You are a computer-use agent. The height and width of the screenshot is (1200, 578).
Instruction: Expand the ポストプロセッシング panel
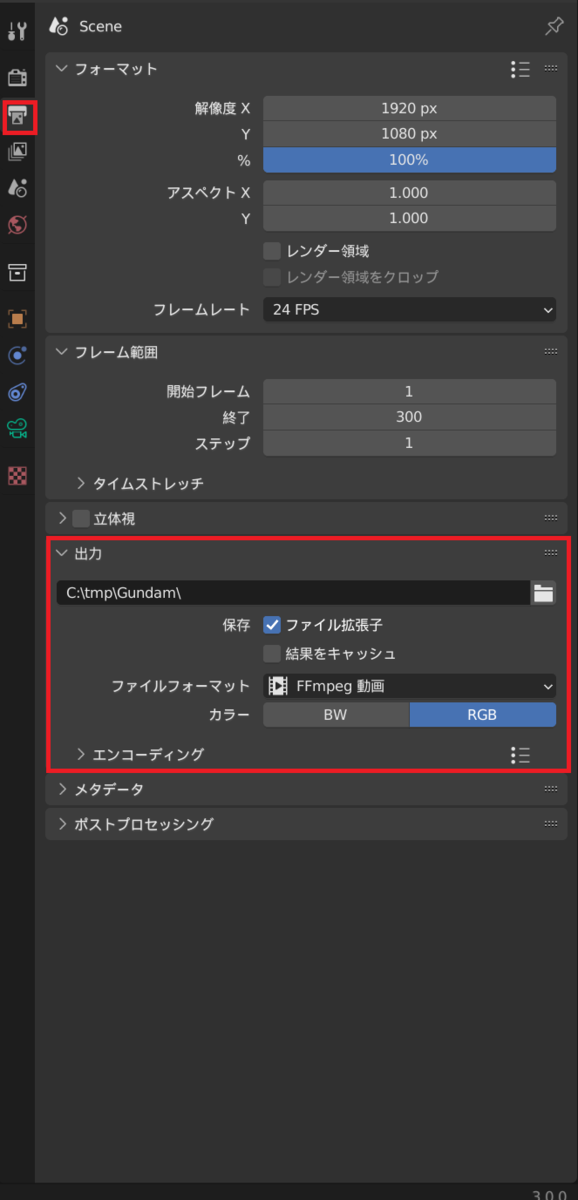point(62,824)
